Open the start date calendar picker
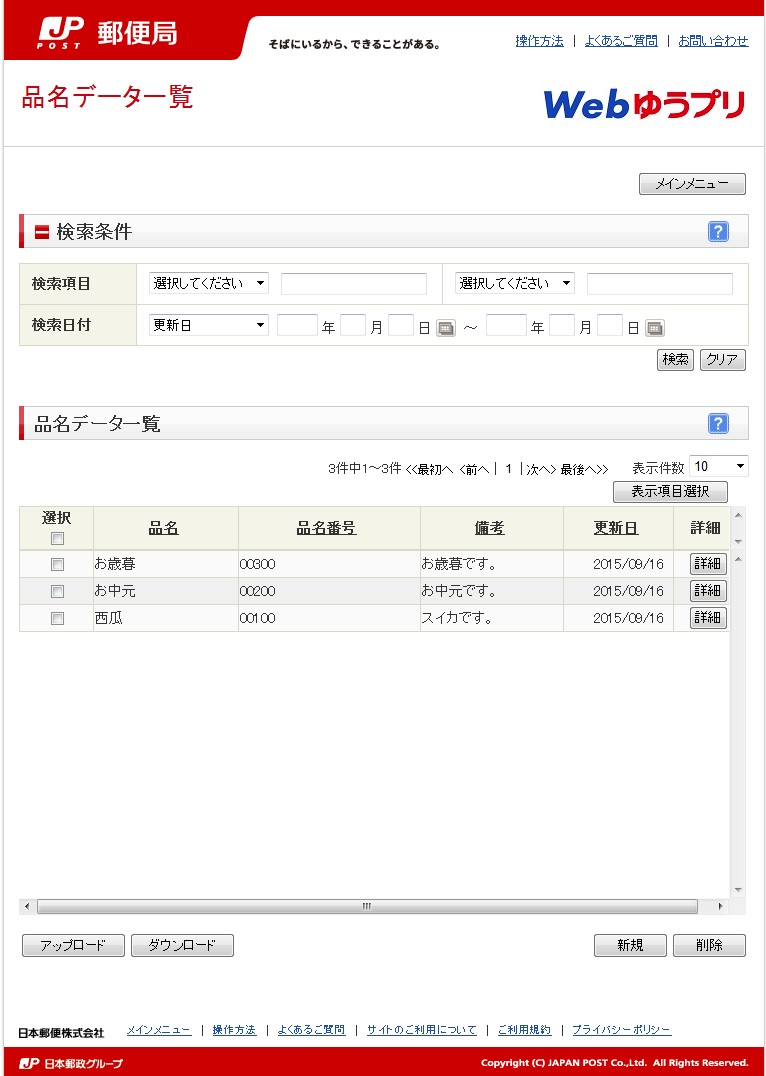The height and width of the screenshot is (1076, 766). point(446,328)
